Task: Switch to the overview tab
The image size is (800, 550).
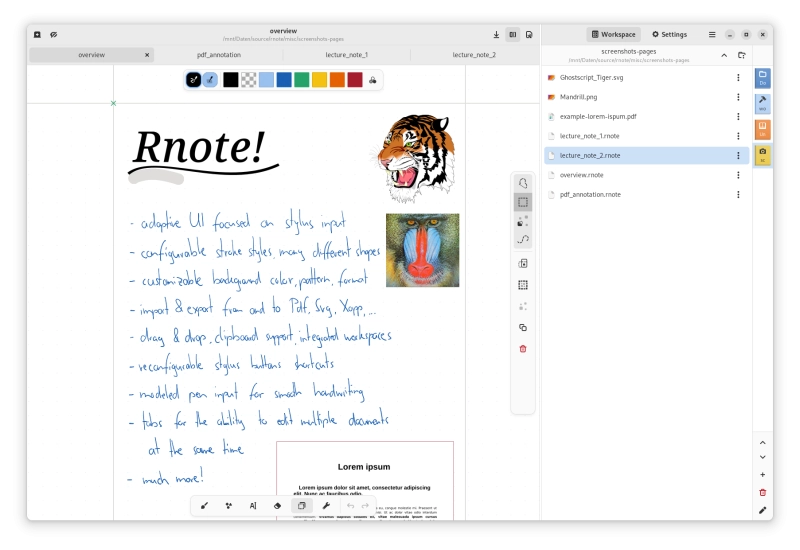Action: click(x=92, y=55)
